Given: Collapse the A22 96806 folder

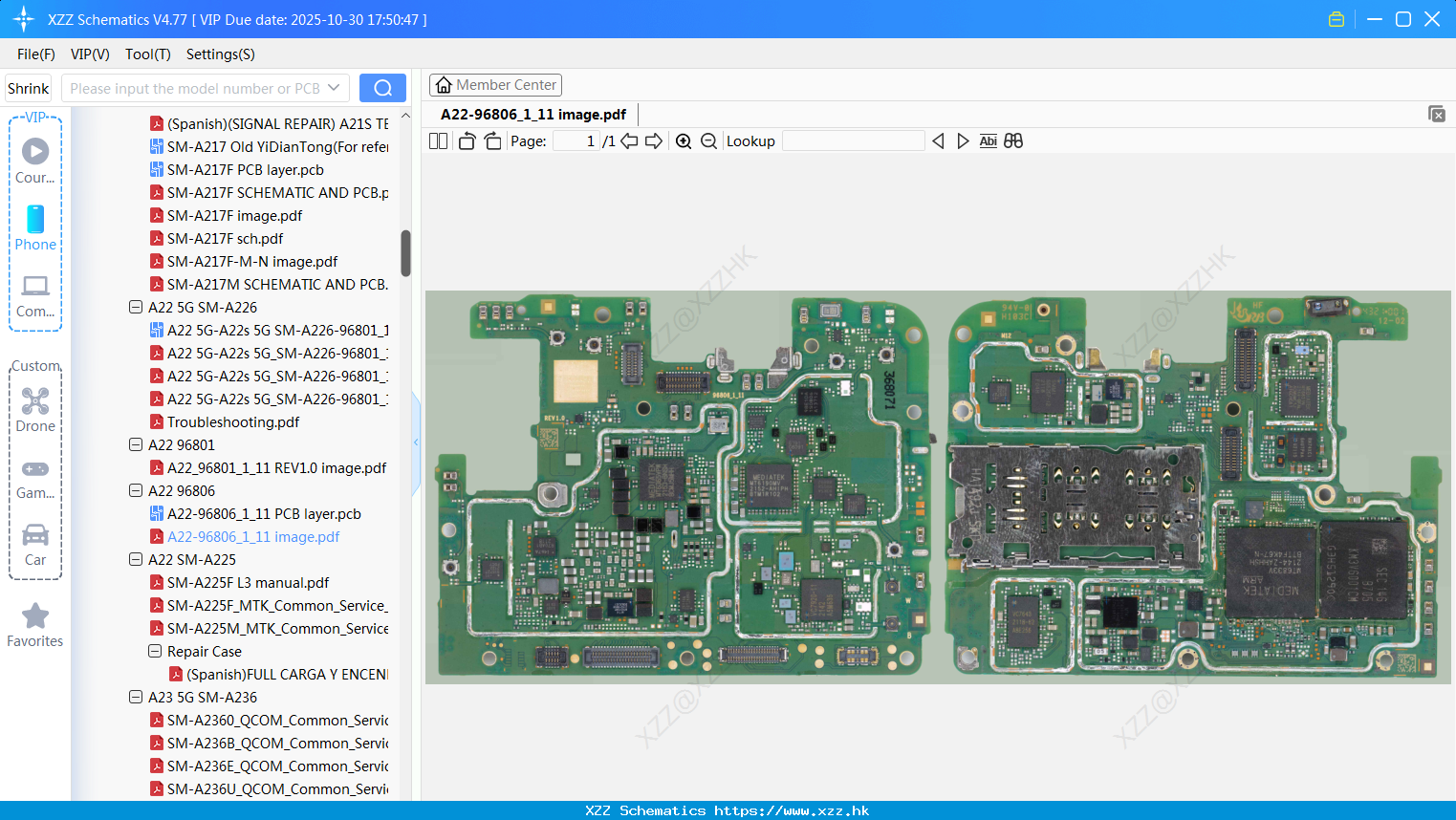Looking at the screenshot, I should click(136, 490).
